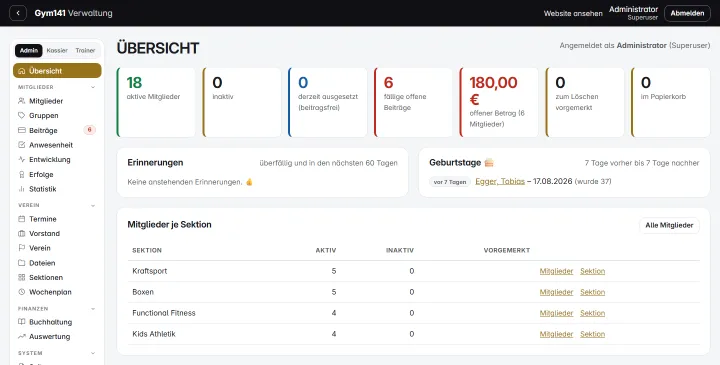
Task: Click the Administrator Superuser profile name
Action: [x=633, y=13]
